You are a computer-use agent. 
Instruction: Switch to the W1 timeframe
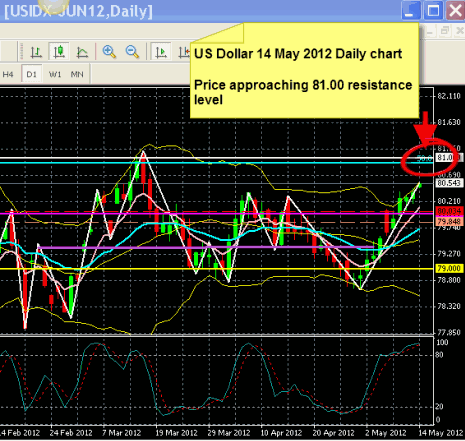coord(55,74)
